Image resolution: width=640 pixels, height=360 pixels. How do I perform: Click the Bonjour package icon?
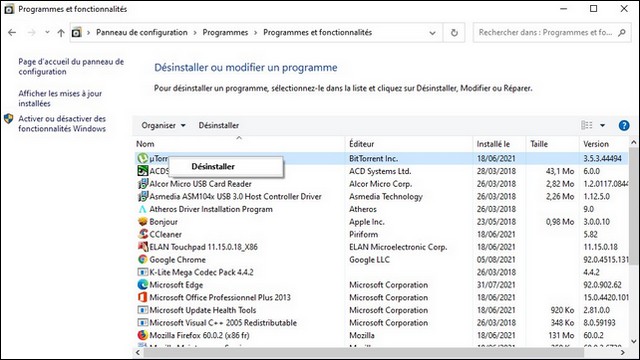click(142, 222)
